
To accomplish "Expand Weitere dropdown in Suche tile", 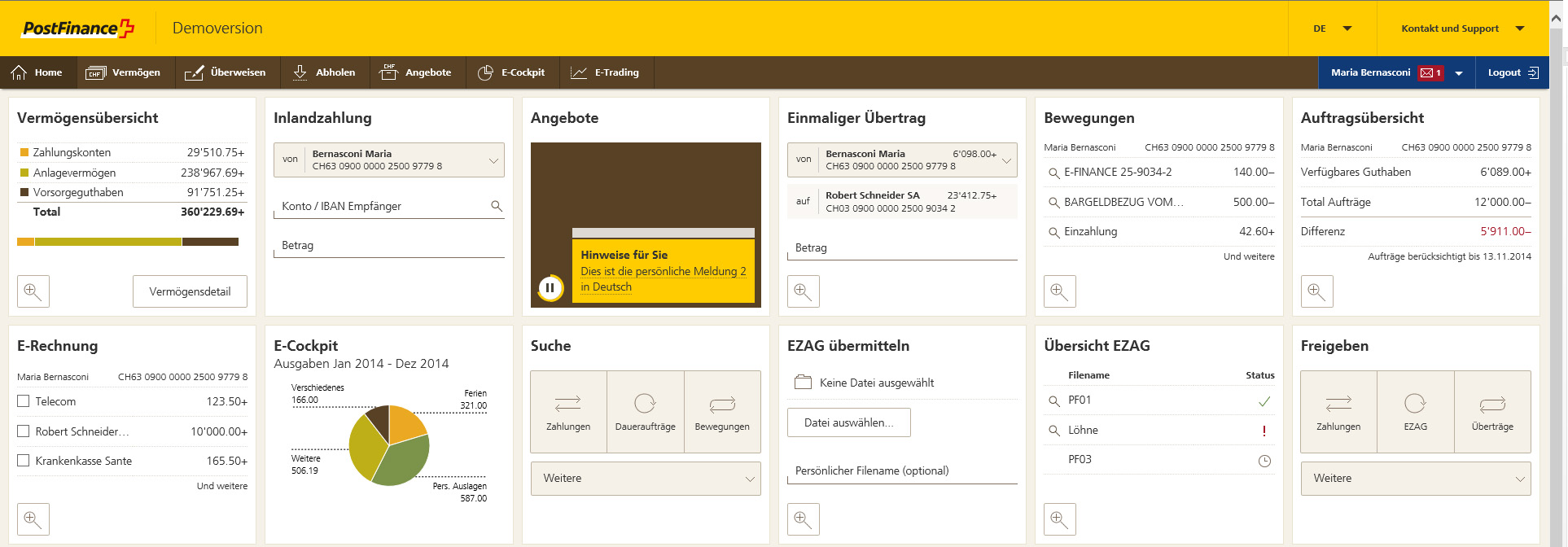I will pos(646,479).
